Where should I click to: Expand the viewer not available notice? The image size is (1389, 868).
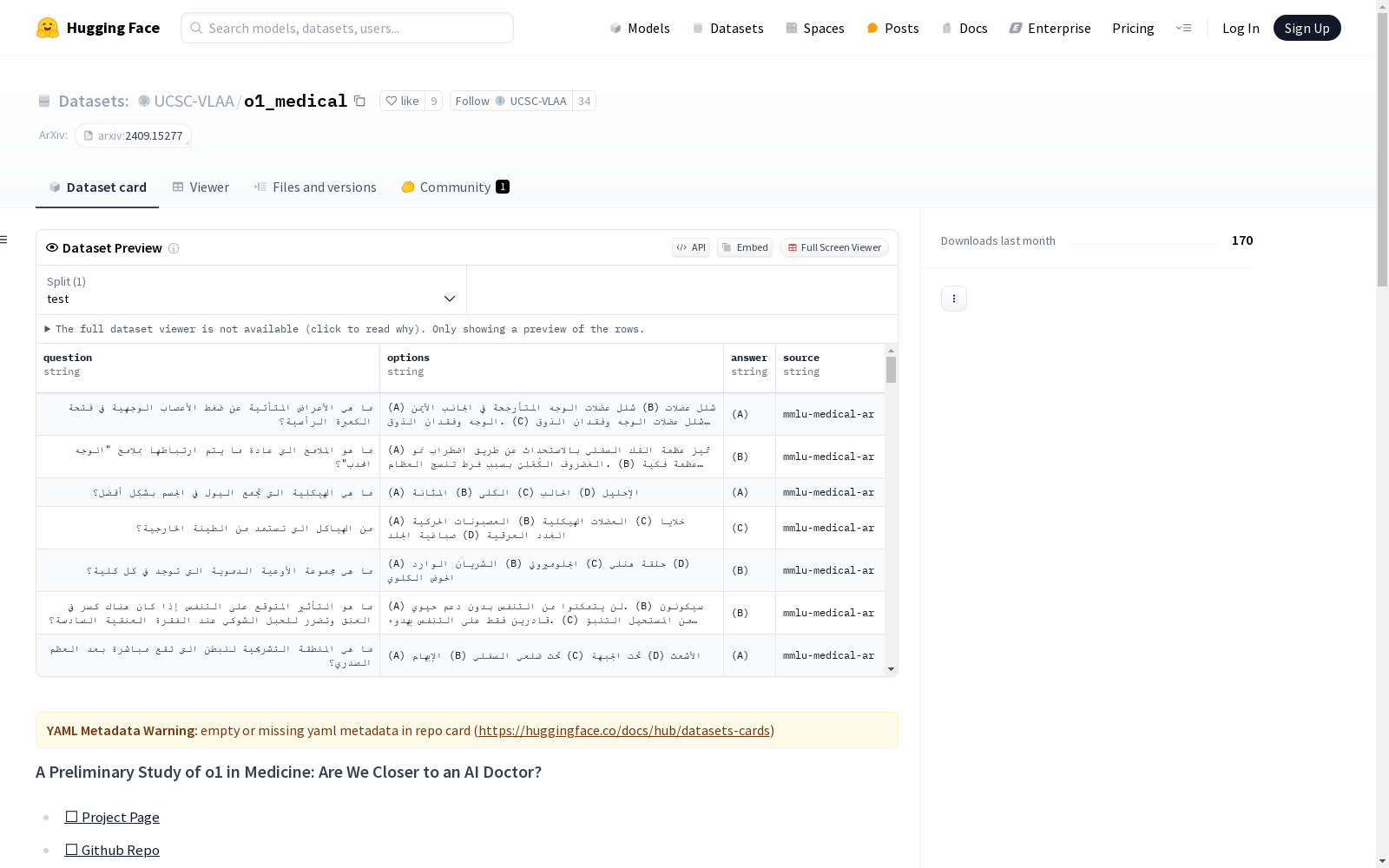[344, 329]
